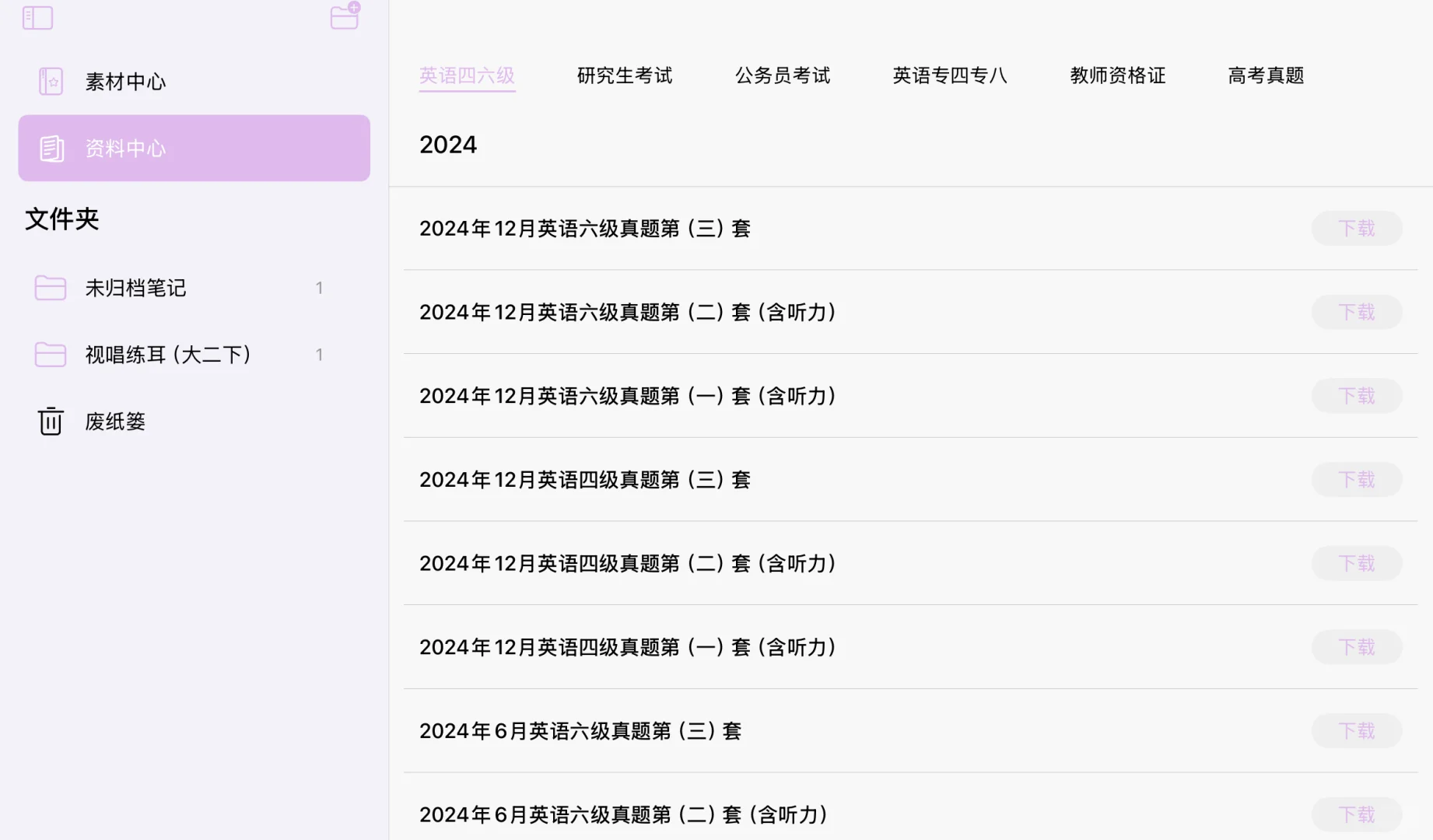The width and height of the screenshot is (1433, 840).
Task: Download 2024年12月英语六级真题第（三）套
Action: click(1356, 228)
